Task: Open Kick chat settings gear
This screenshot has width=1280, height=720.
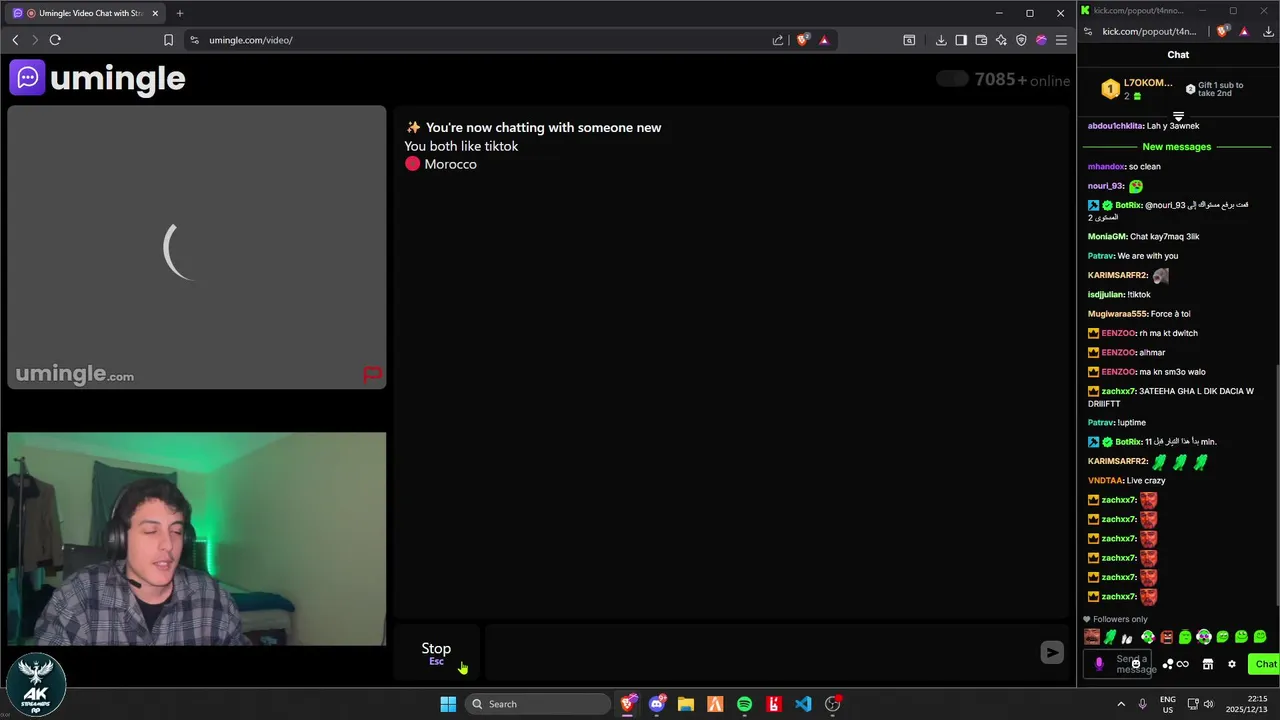Action: point(1232,664)
